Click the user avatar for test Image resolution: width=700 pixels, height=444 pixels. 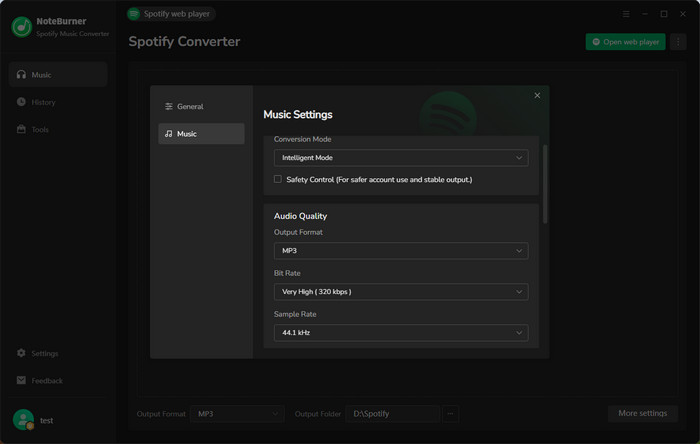23,420
